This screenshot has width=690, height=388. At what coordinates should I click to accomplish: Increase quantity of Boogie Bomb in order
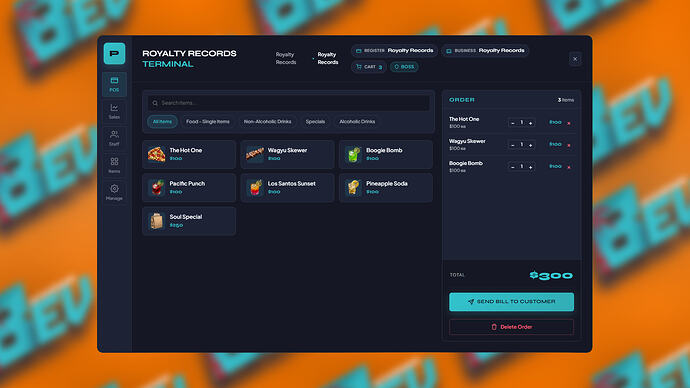(531, 167)
